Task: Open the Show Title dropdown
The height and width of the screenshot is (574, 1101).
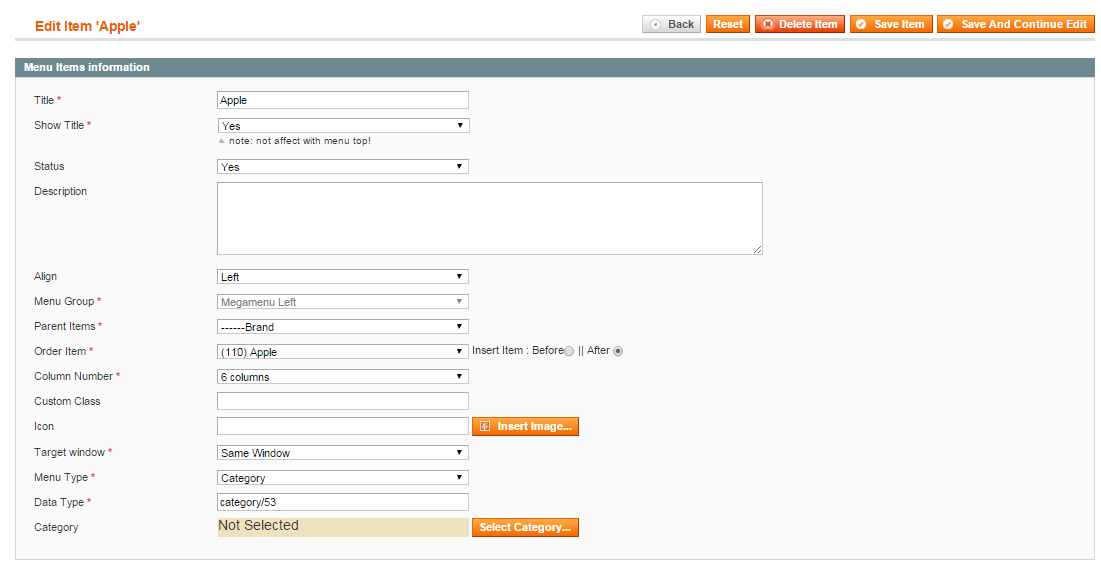Action: coord(343,126)
